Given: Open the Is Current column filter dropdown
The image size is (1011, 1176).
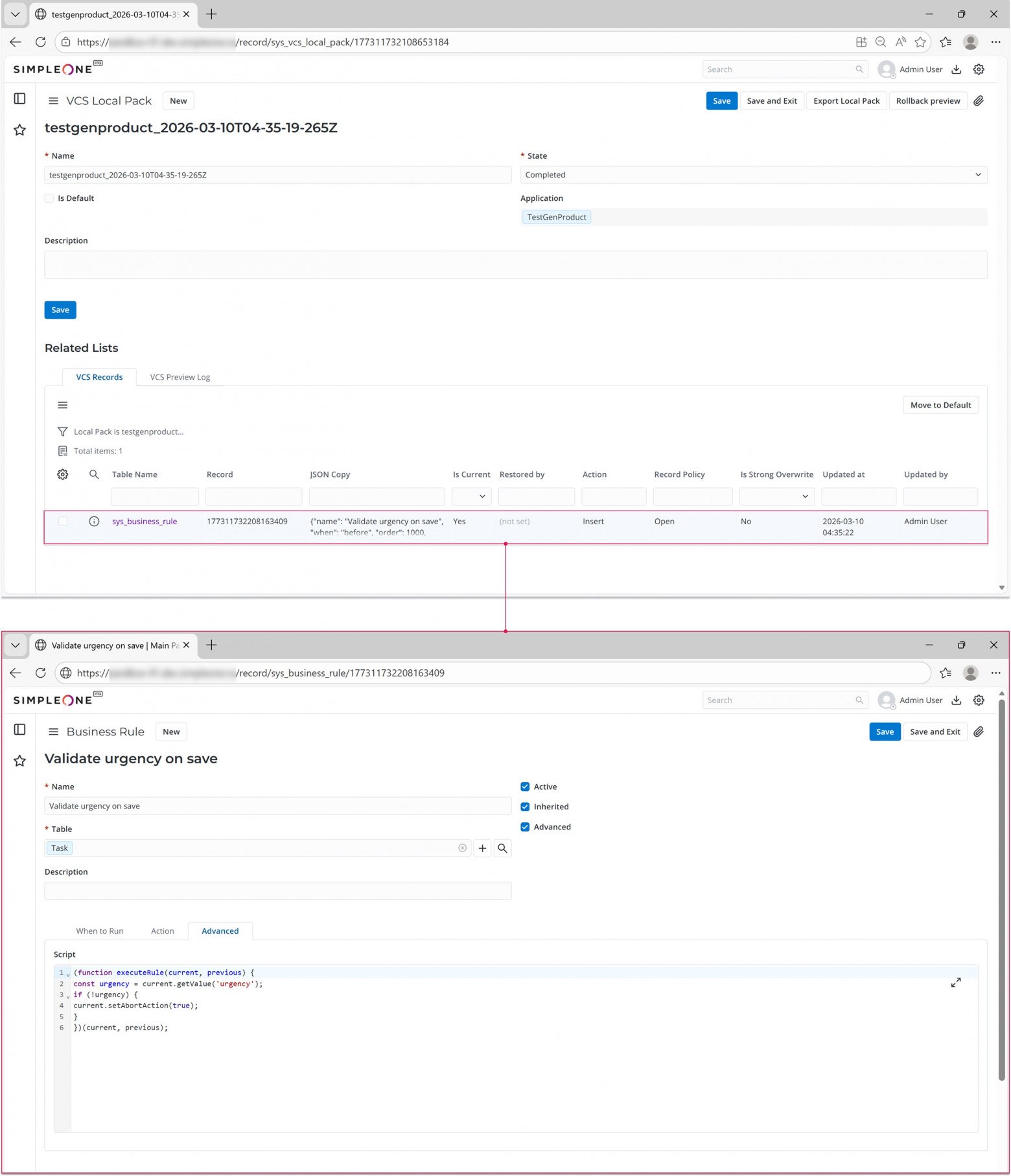Looking at the screenshot, I should point(471,496).
